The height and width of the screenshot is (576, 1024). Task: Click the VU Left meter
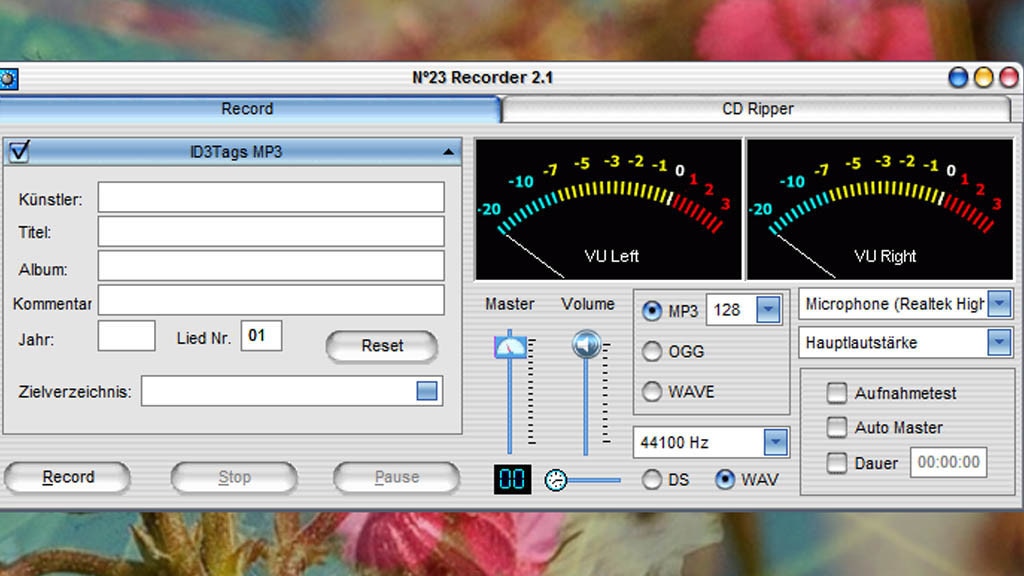click(608, 209)
